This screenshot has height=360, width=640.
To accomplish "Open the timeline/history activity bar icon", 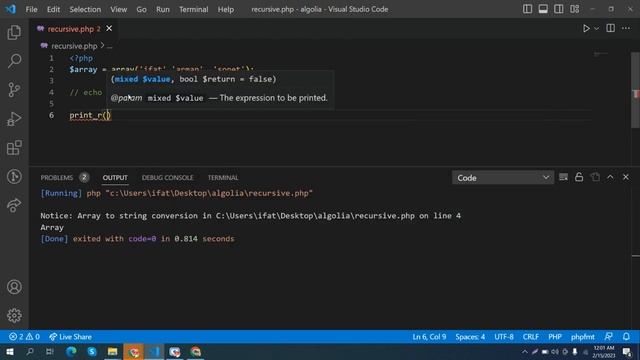I will click(x=14, y=176).
